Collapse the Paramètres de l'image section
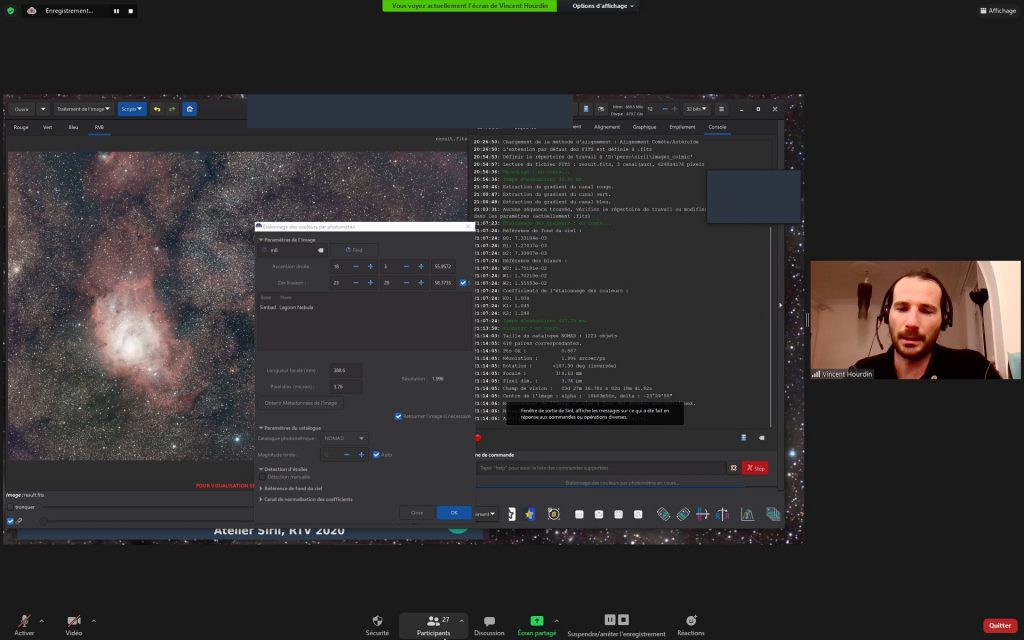This screenshot has width=1024, height=640. pyautogui.click(x=261, y=240)
